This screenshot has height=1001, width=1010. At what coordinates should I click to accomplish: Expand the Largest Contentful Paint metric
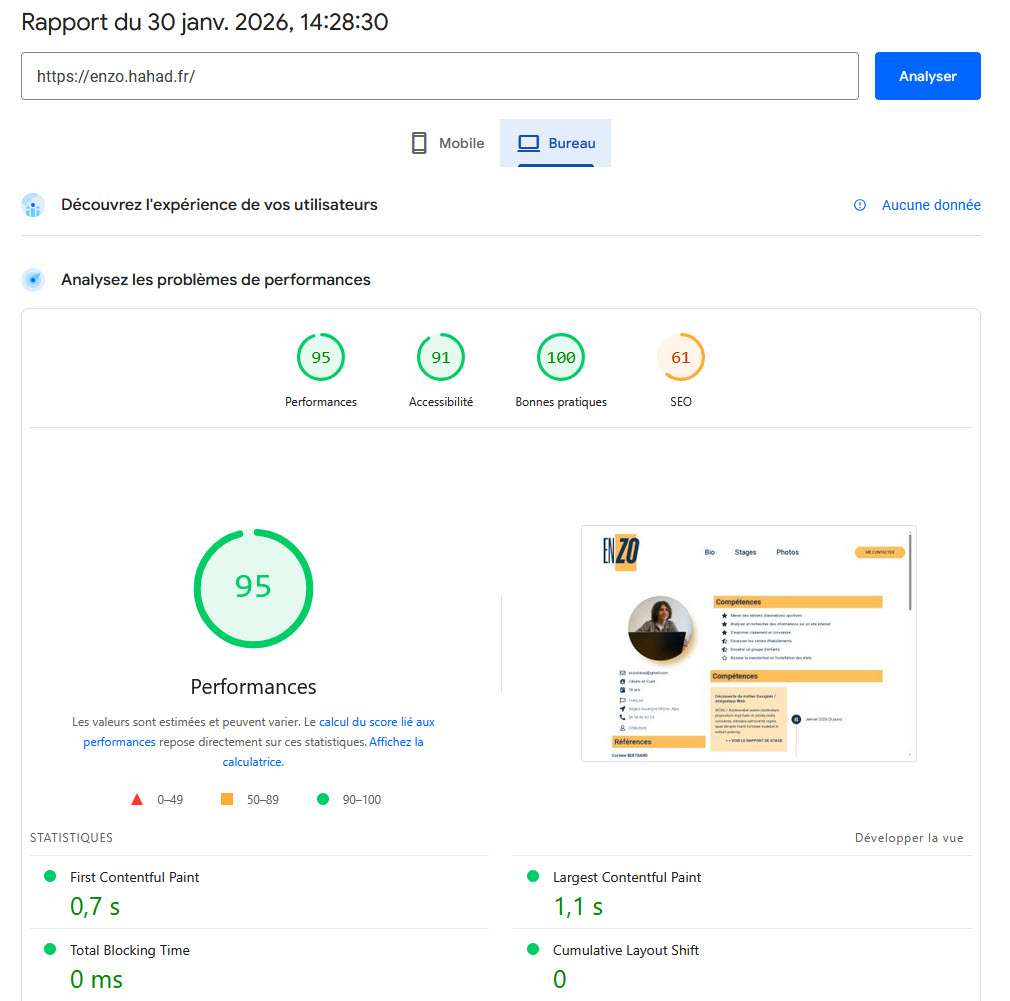(x=627, y=877)
